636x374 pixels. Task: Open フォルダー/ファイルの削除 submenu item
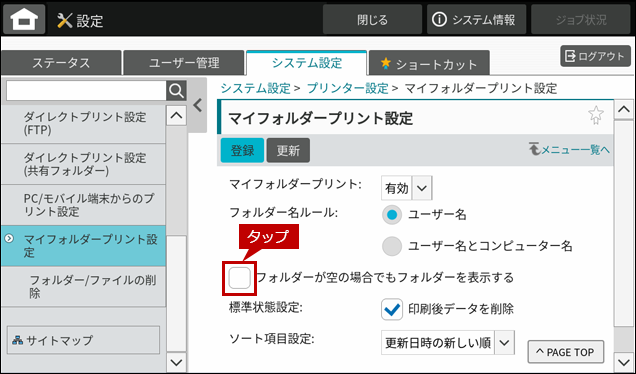coord(83,286)
